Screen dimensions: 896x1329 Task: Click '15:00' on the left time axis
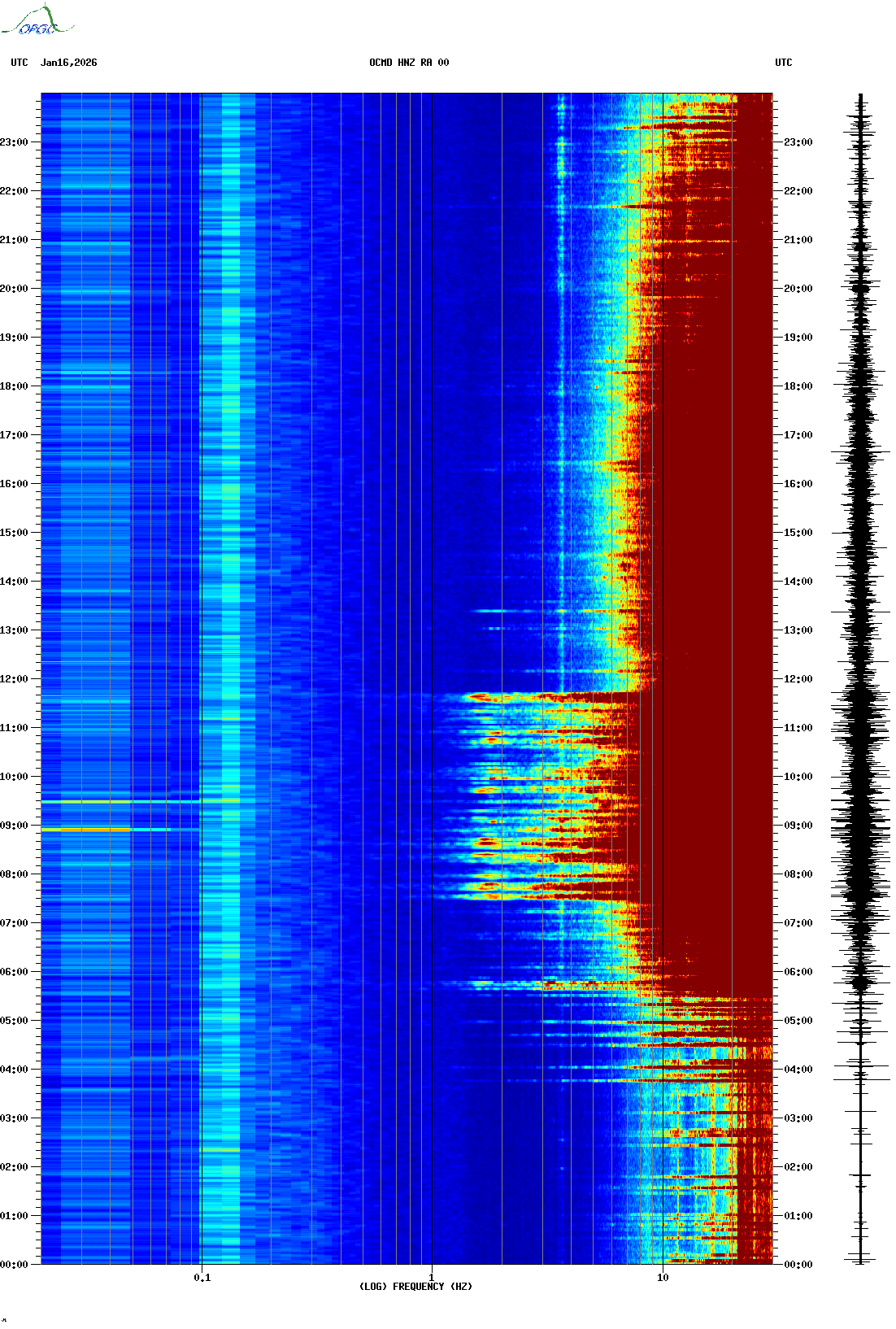click(x=14, y=533)
